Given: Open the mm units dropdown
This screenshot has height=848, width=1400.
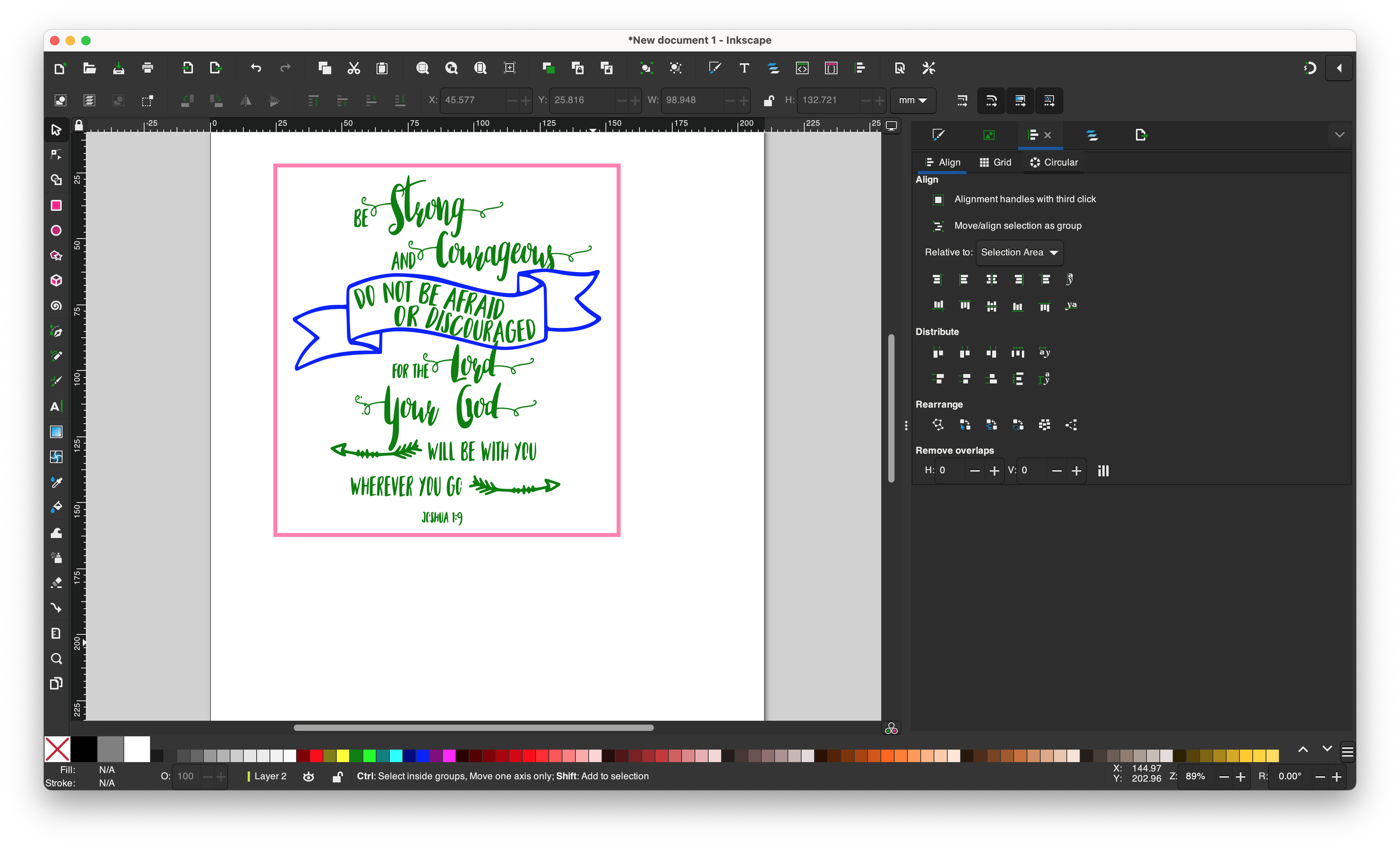Looking at the screenshot, I should [912, 100].
